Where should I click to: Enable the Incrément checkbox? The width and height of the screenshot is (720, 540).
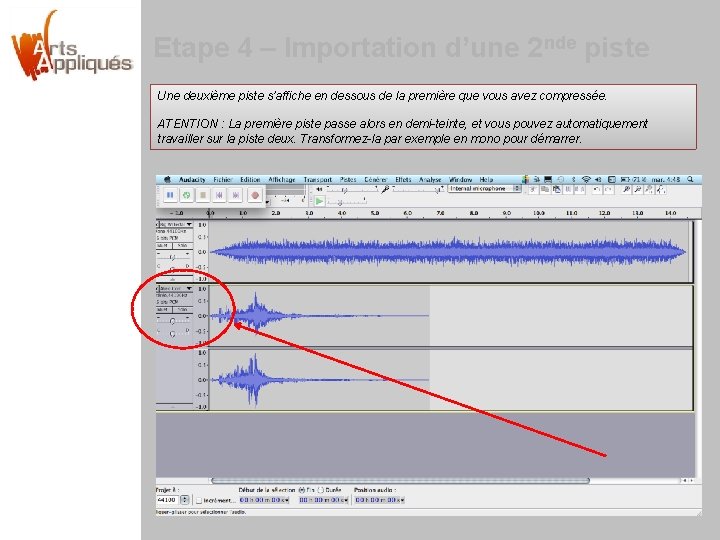(x=199, y=500)
